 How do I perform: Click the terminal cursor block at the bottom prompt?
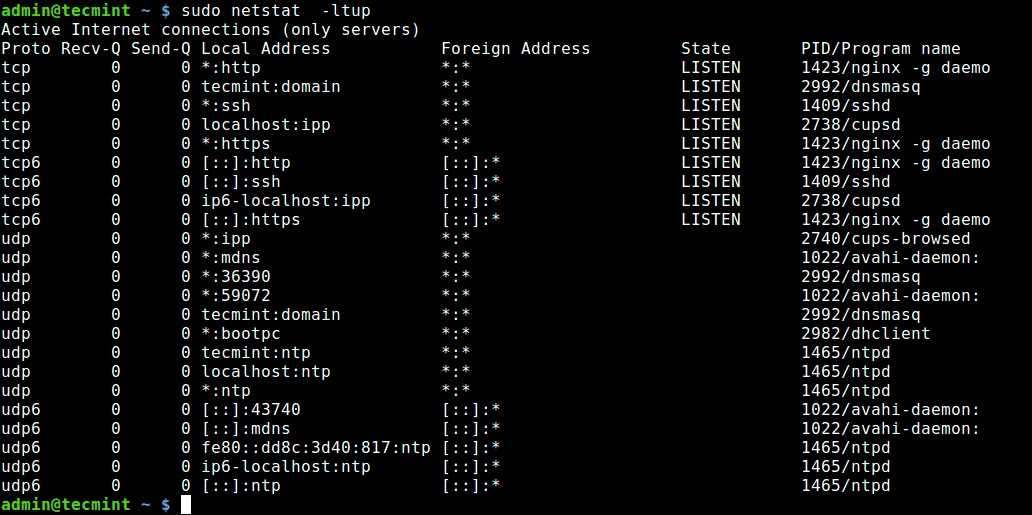coord(186,505)
